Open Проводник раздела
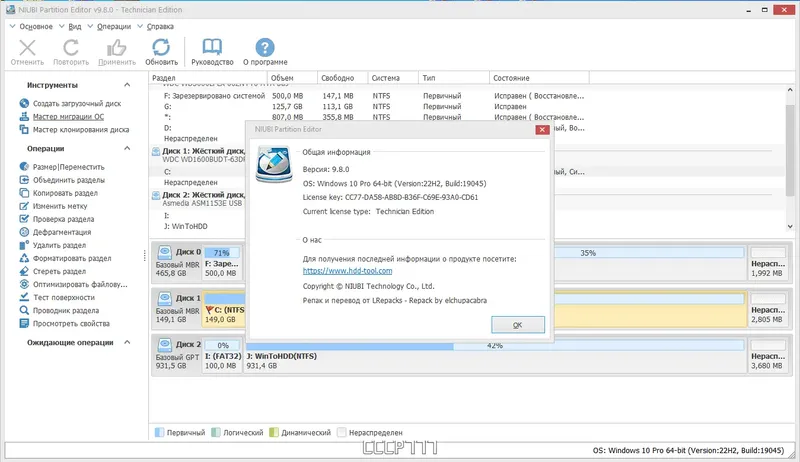Viewport: 800px width, 462px height. point(66,311)
